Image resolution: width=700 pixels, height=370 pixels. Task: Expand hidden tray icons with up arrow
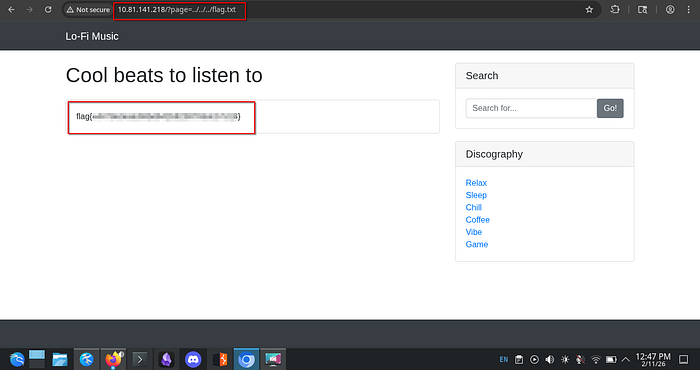pos(625,359)
